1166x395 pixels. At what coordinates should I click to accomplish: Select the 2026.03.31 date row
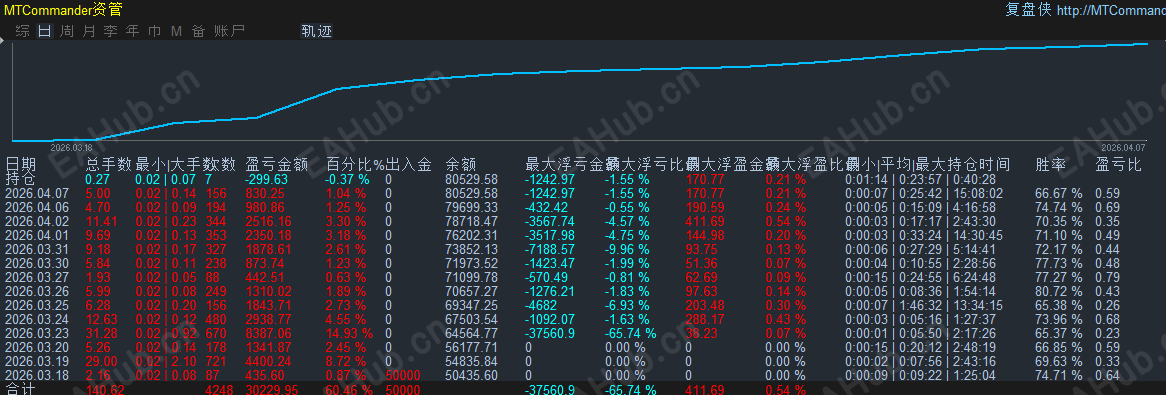tap(36, 249)
